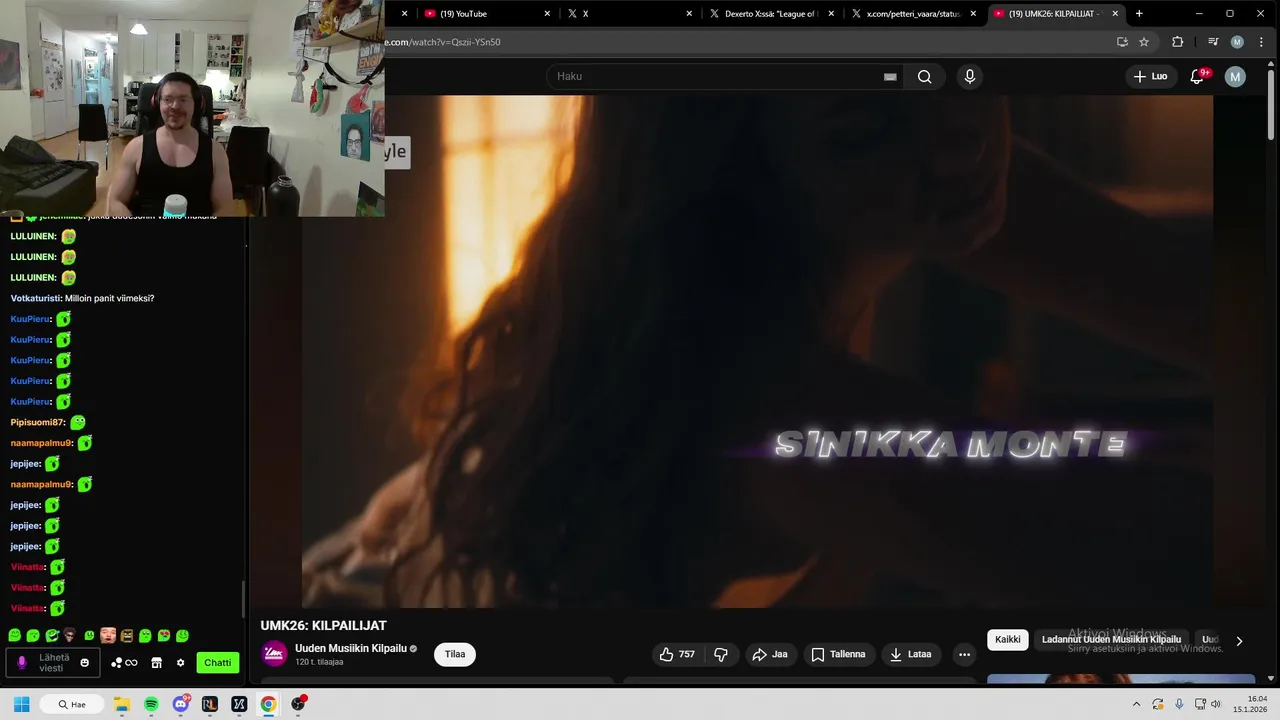Close the Dexerto tab

(x=831, y=14)
